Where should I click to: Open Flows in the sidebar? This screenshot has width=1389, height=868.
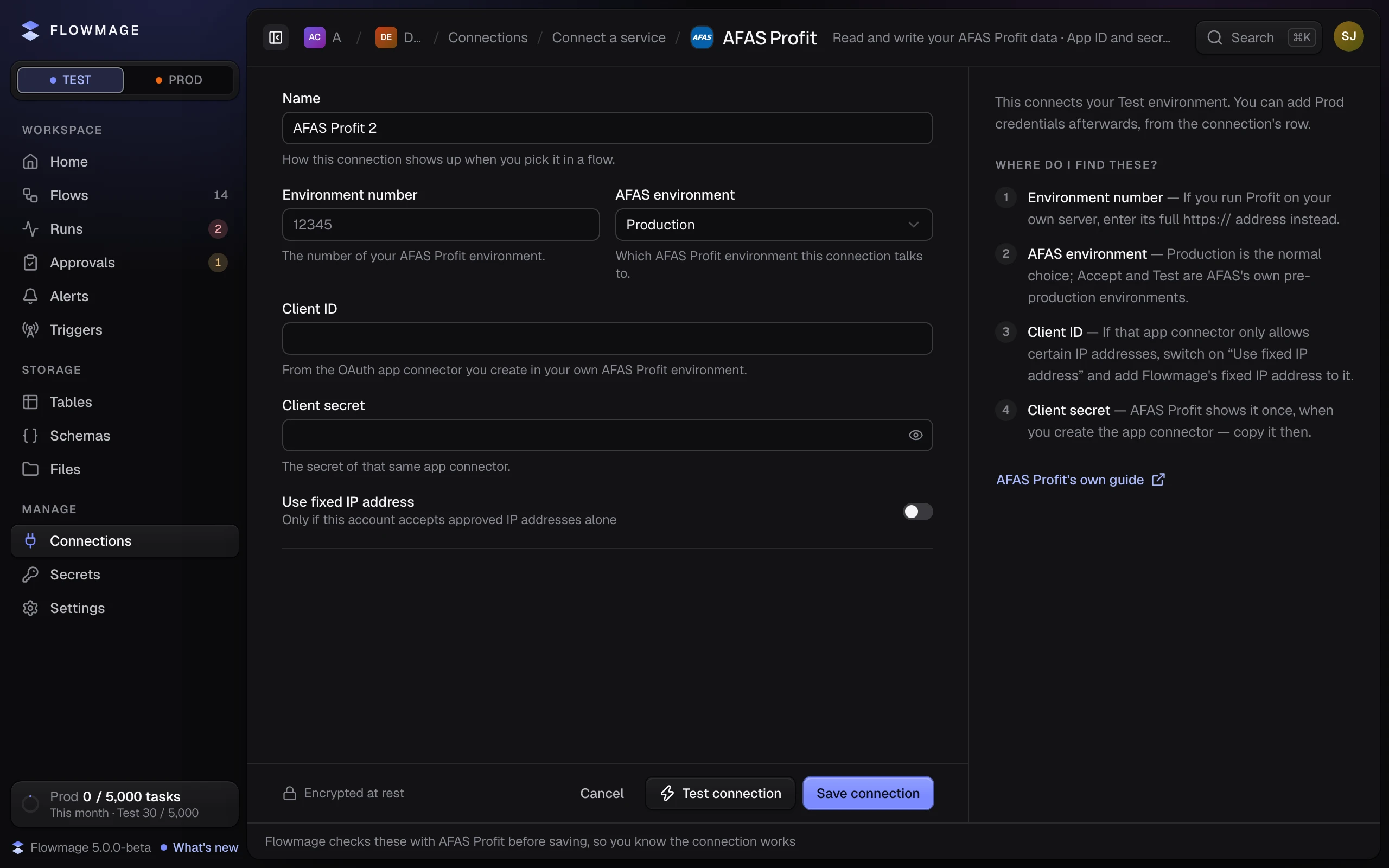point(125,195)
